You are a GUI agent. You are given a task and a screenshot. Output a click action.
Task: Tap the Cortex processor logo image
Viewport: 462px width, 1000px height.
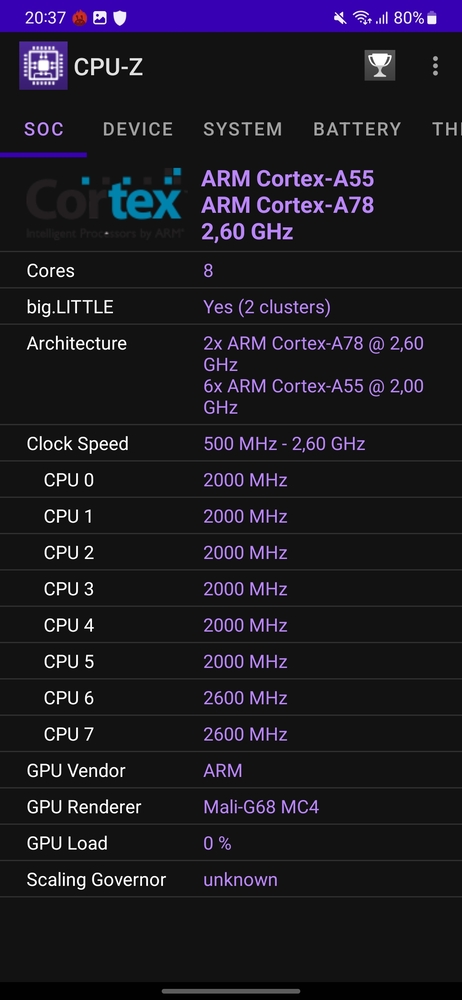pos(105,205)
